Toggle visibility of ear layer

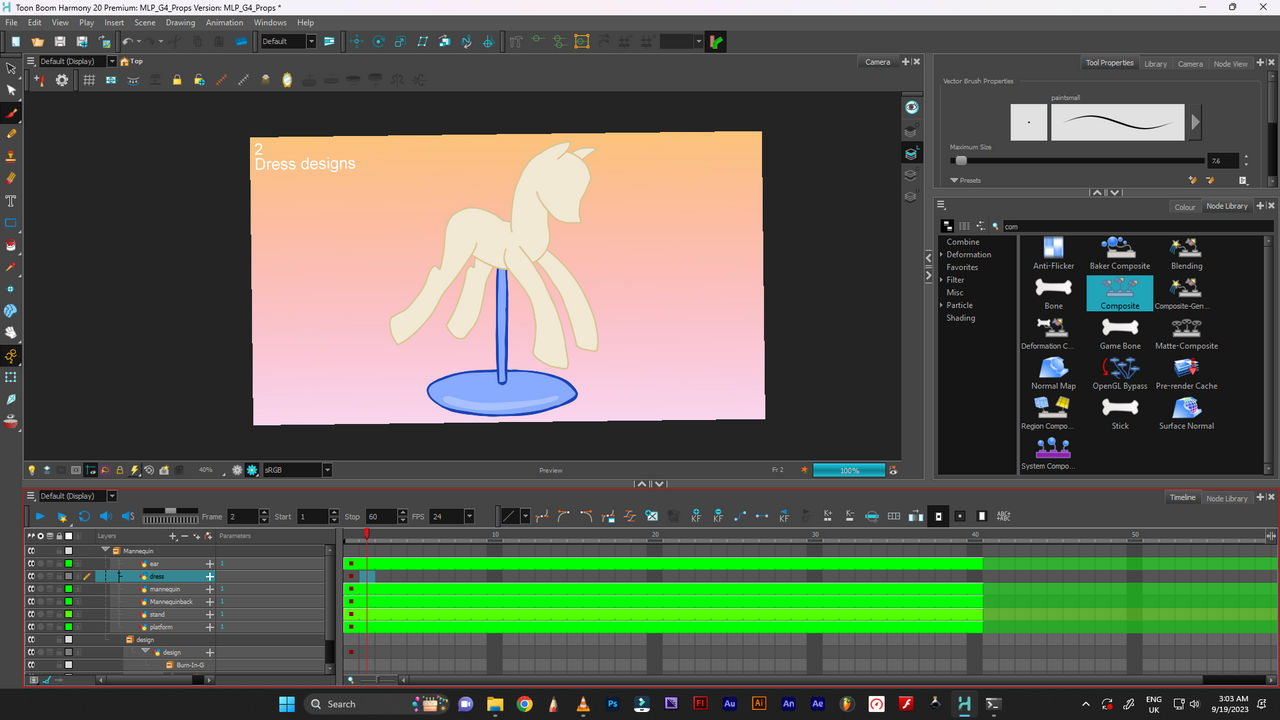[32, 564]
